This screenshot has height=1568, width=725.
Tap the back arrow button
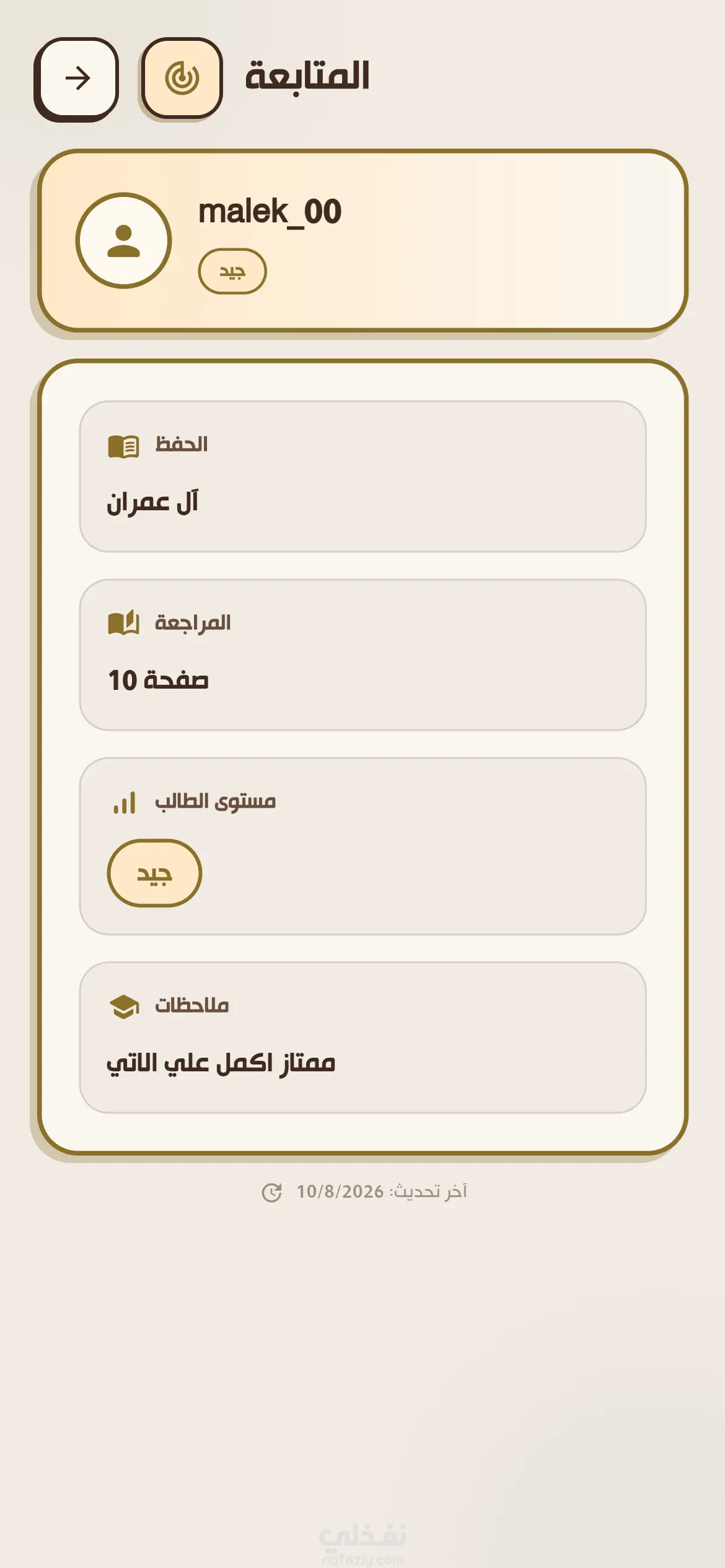(77, 79)
